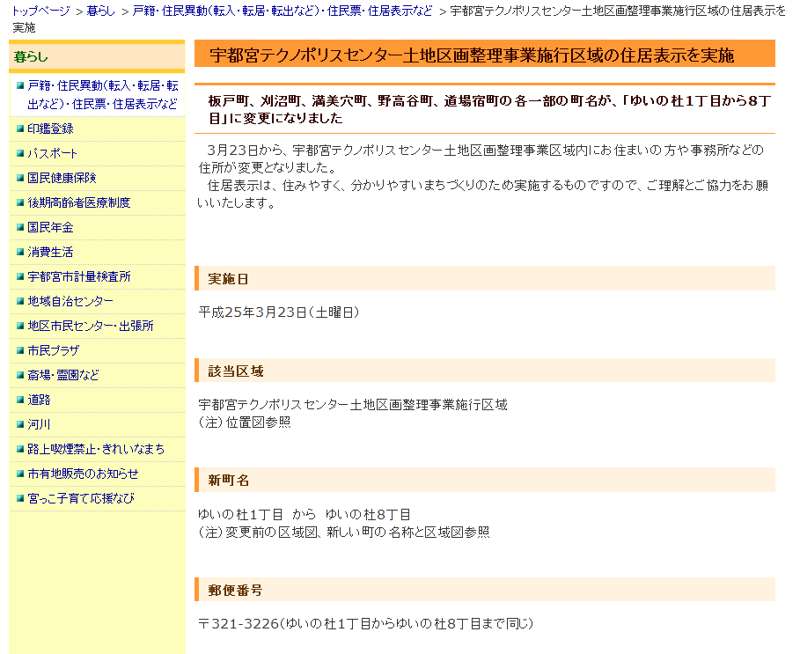Viewport: 800px width, 654px height.
Task: Click the bullet icon beside 国民健康保険
Action: [x=20, y=178]
